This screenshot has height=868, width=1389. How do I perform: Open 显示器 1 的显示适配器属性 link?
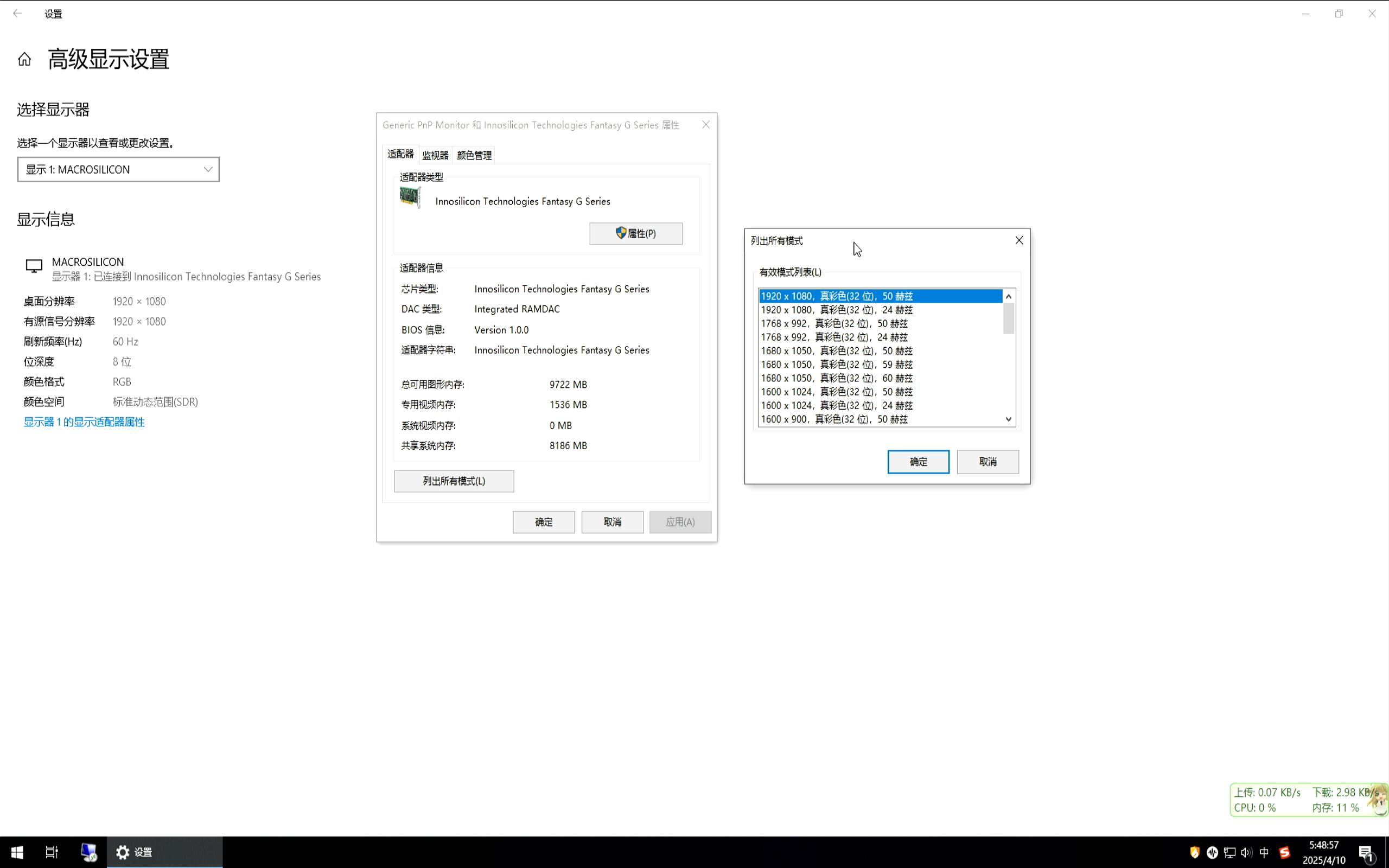coord(84,422)
